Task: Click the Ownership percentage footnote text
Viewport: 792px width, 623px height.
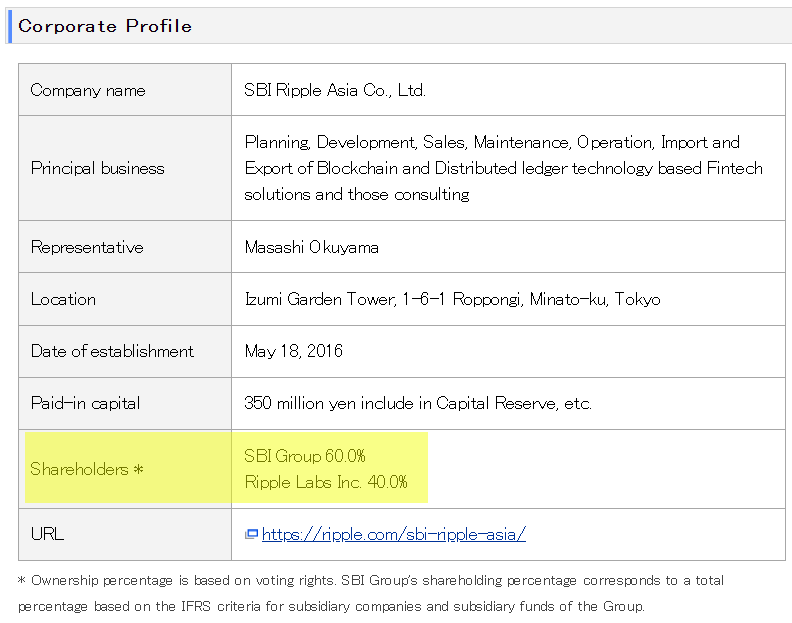Action: (x=371, y=593)
